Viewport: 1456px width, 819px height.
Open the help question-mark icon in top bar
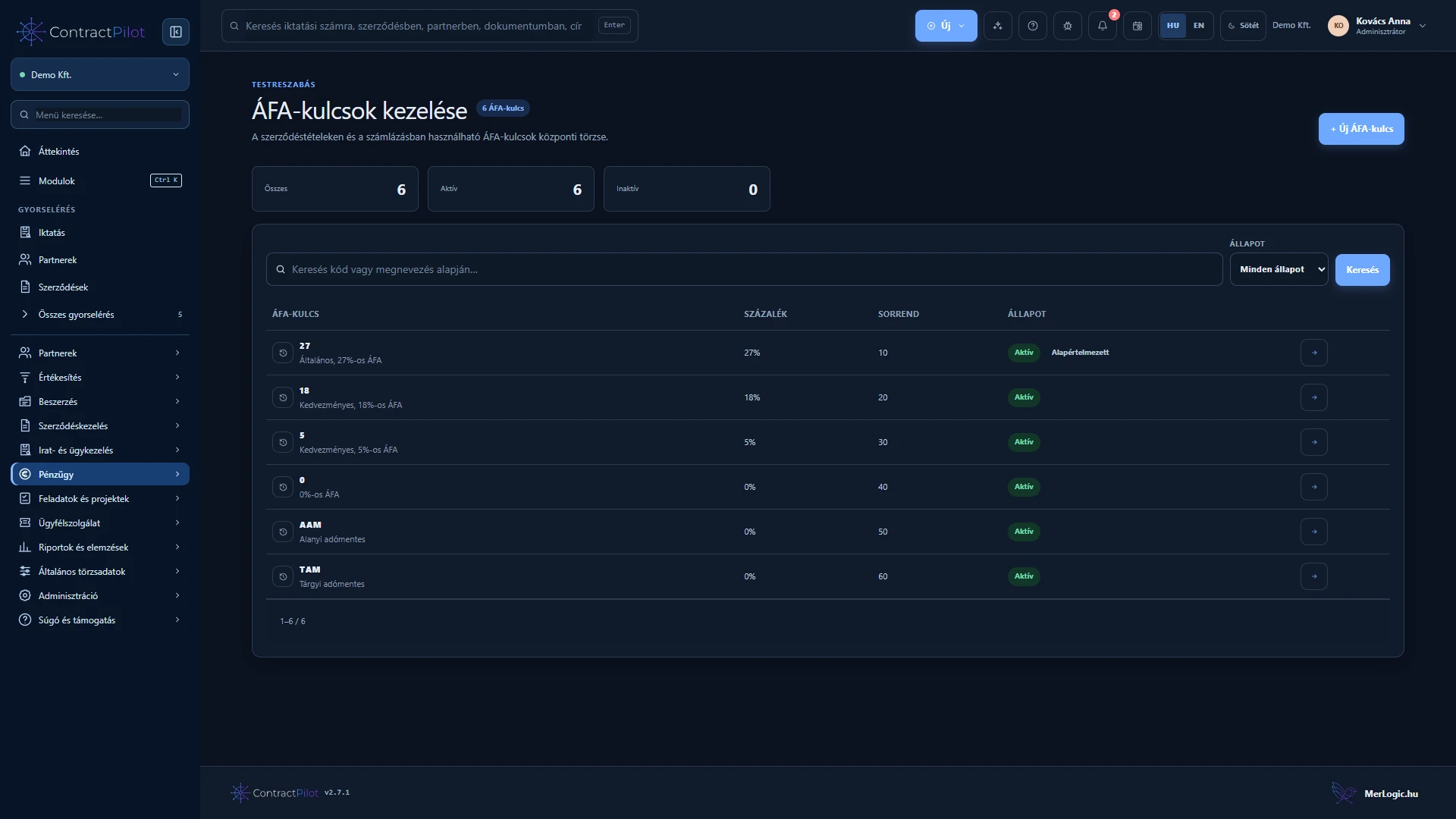(x=1033, y=26)
